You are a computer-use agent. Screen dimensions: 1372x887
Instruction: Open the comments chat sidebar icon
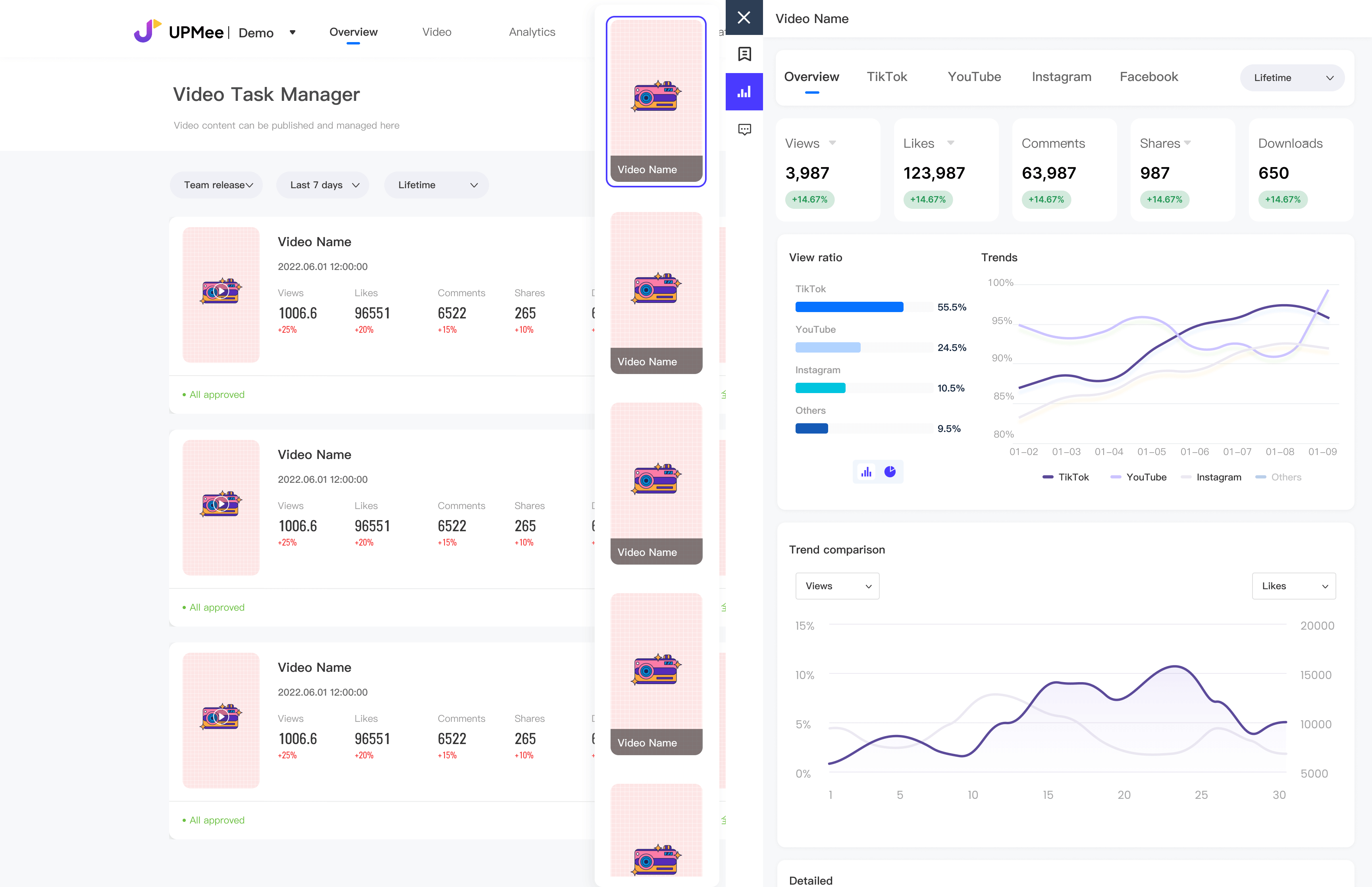[x=744, y=129]
